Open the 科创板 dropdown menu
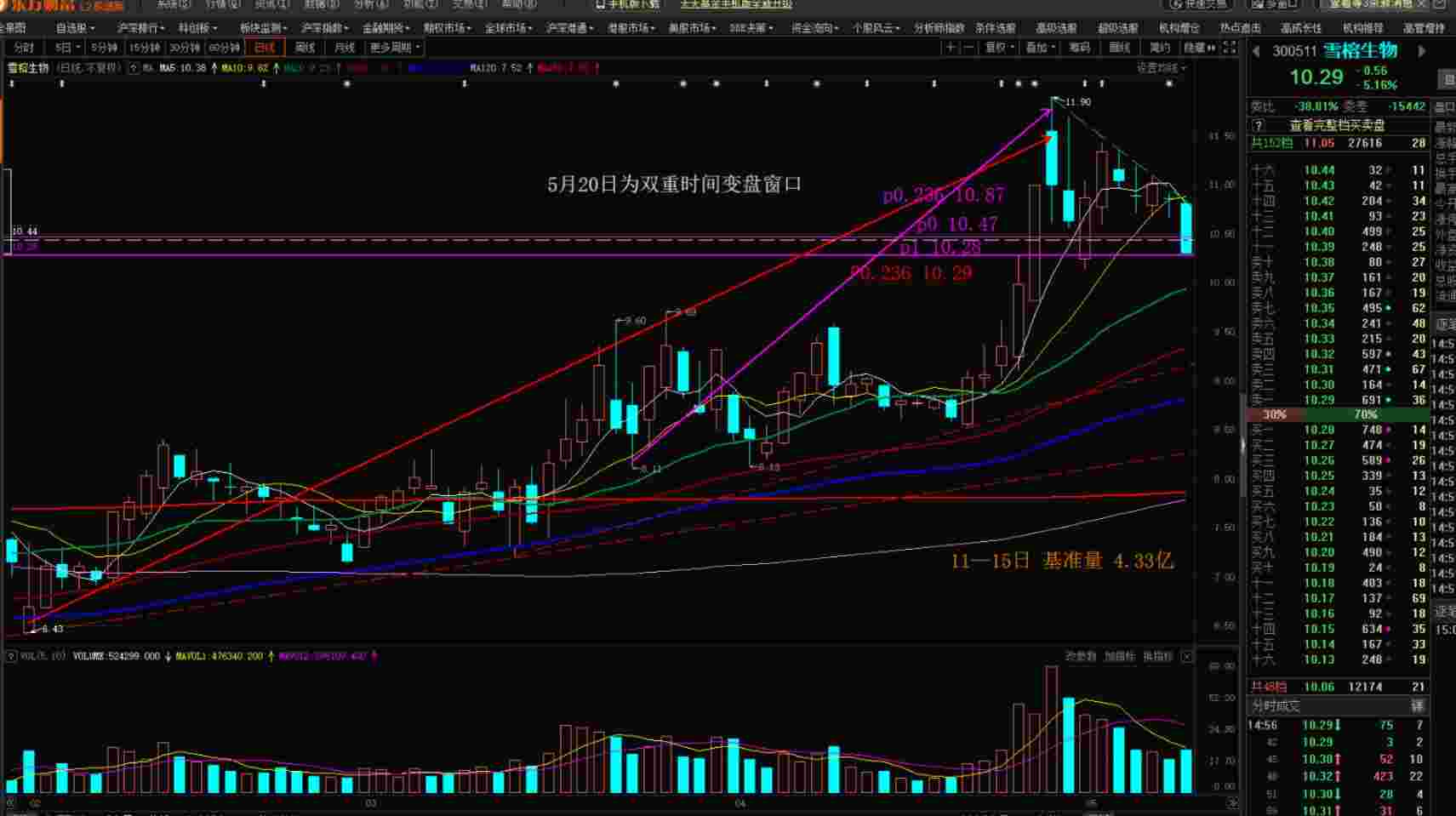 [x=197, y=28]
